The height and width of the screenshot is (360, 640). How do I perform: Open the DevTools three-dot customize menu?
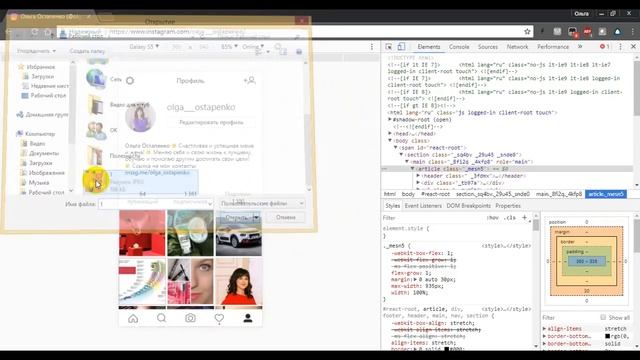tap(620, 47)
